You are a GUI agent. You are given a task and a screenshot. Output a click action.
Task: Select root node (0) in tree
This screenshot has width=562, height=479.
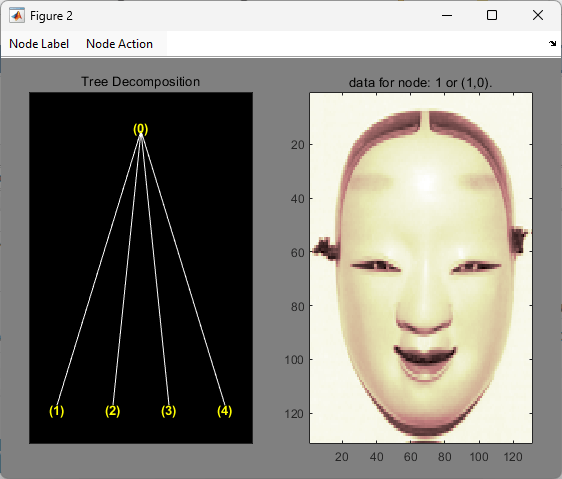coord(140,129)
